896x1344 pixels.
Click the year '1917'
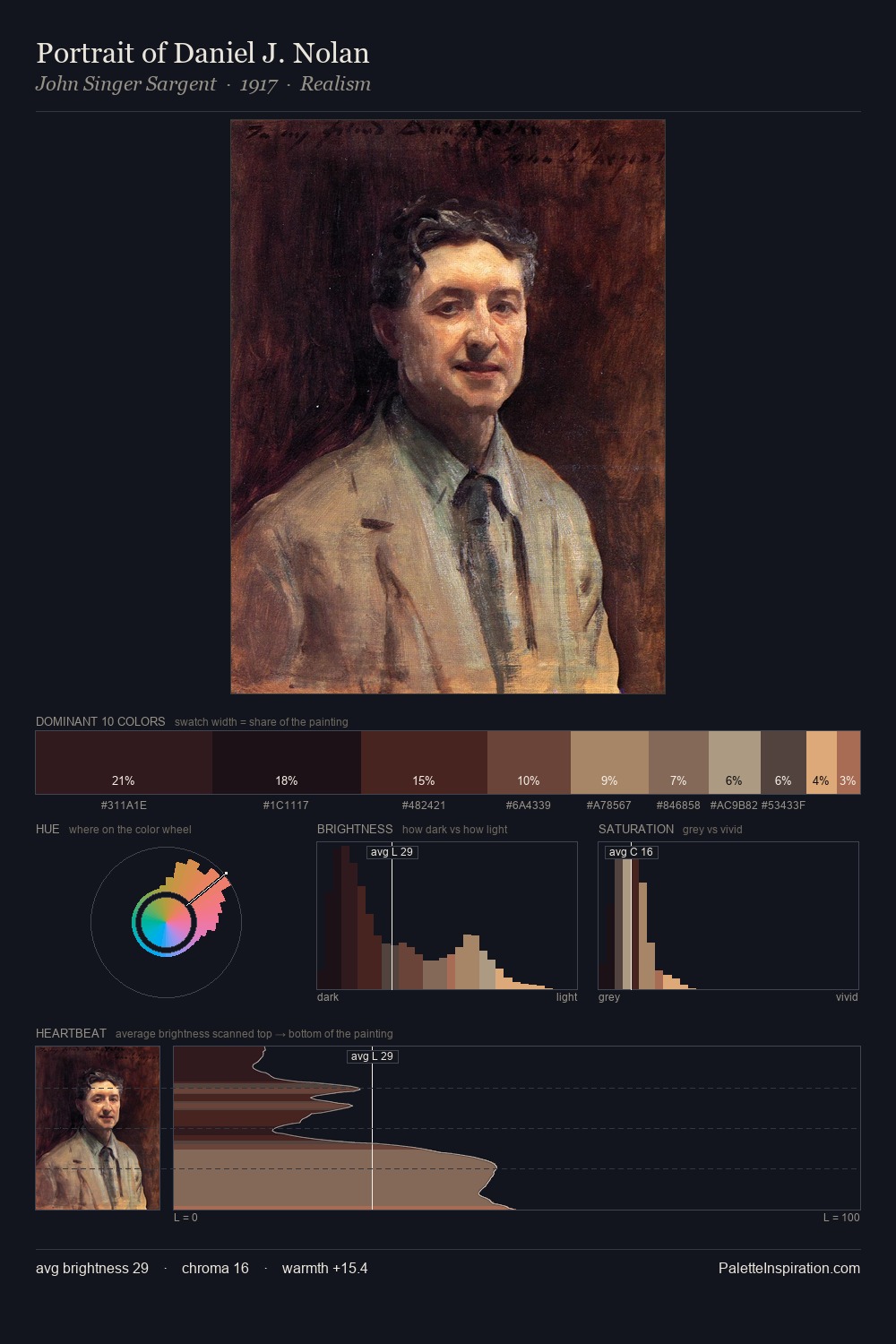(x=258, y=84)
